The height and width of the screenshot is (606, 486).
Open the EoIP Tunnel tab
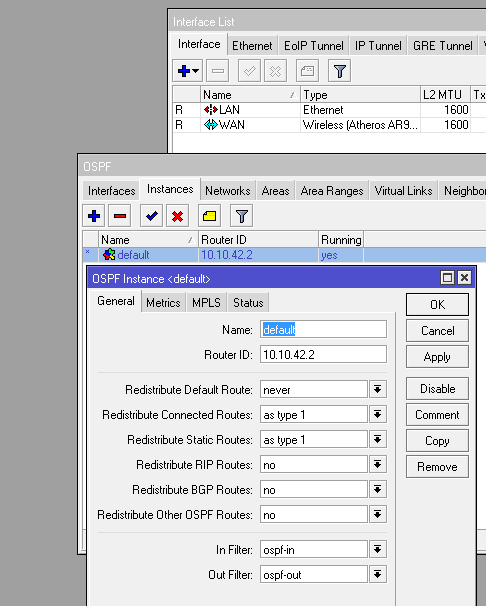click(314, 46)
